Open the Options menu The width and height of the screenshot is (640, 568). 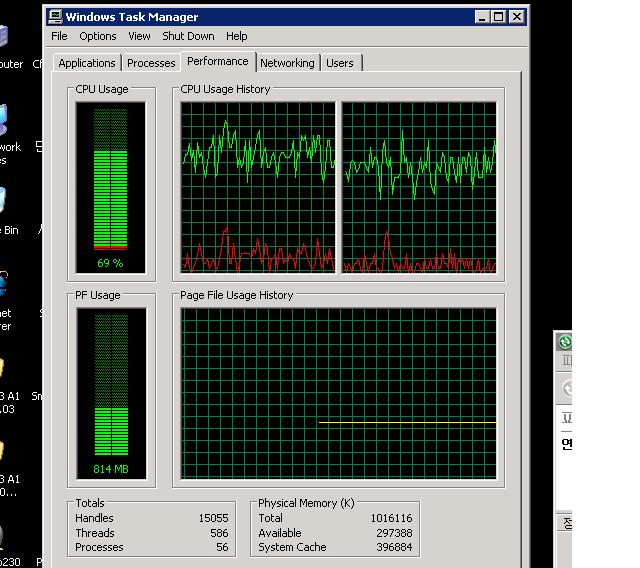pyautogui.click(x=98, y=36)
